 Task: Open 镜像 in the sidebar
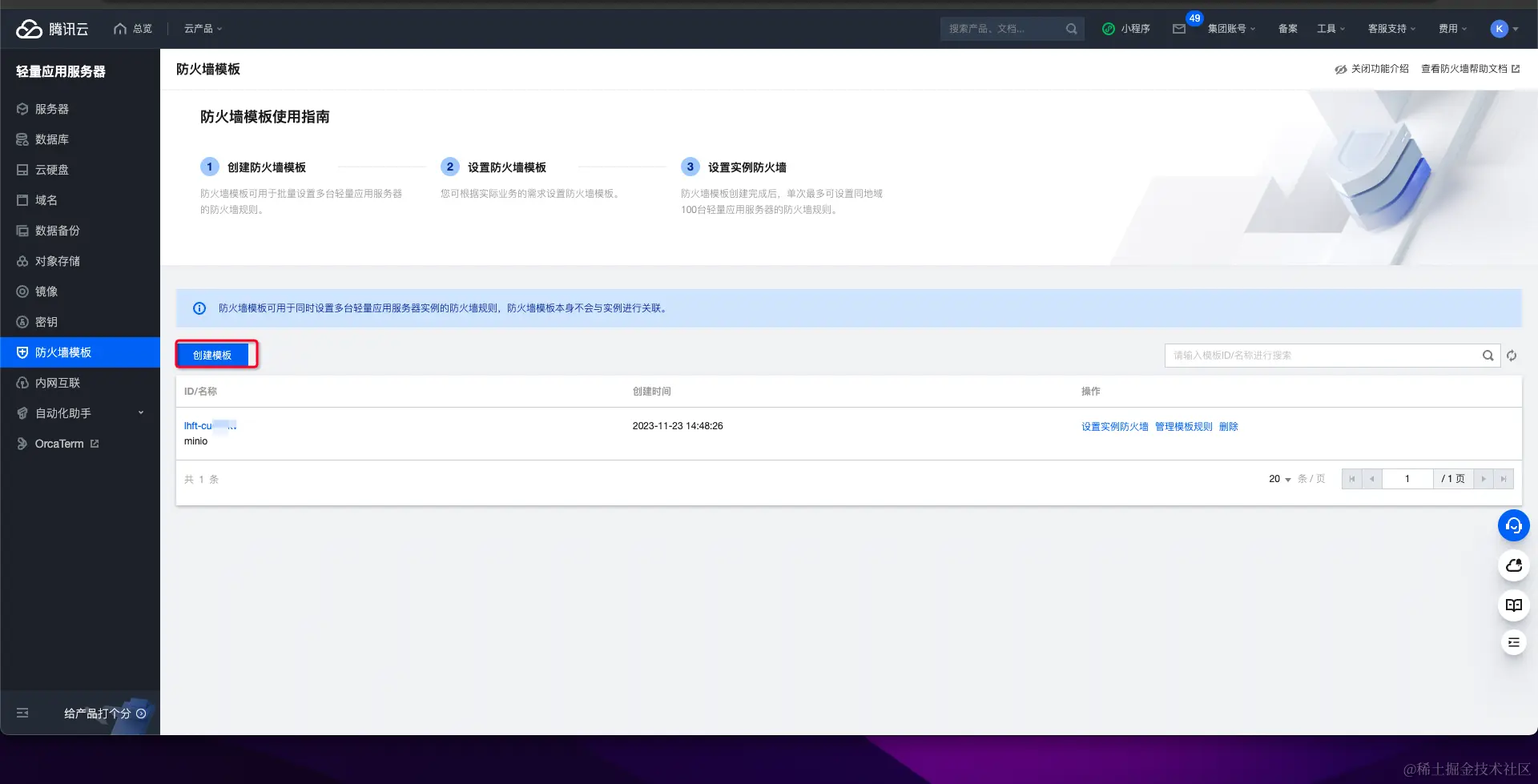80,291
